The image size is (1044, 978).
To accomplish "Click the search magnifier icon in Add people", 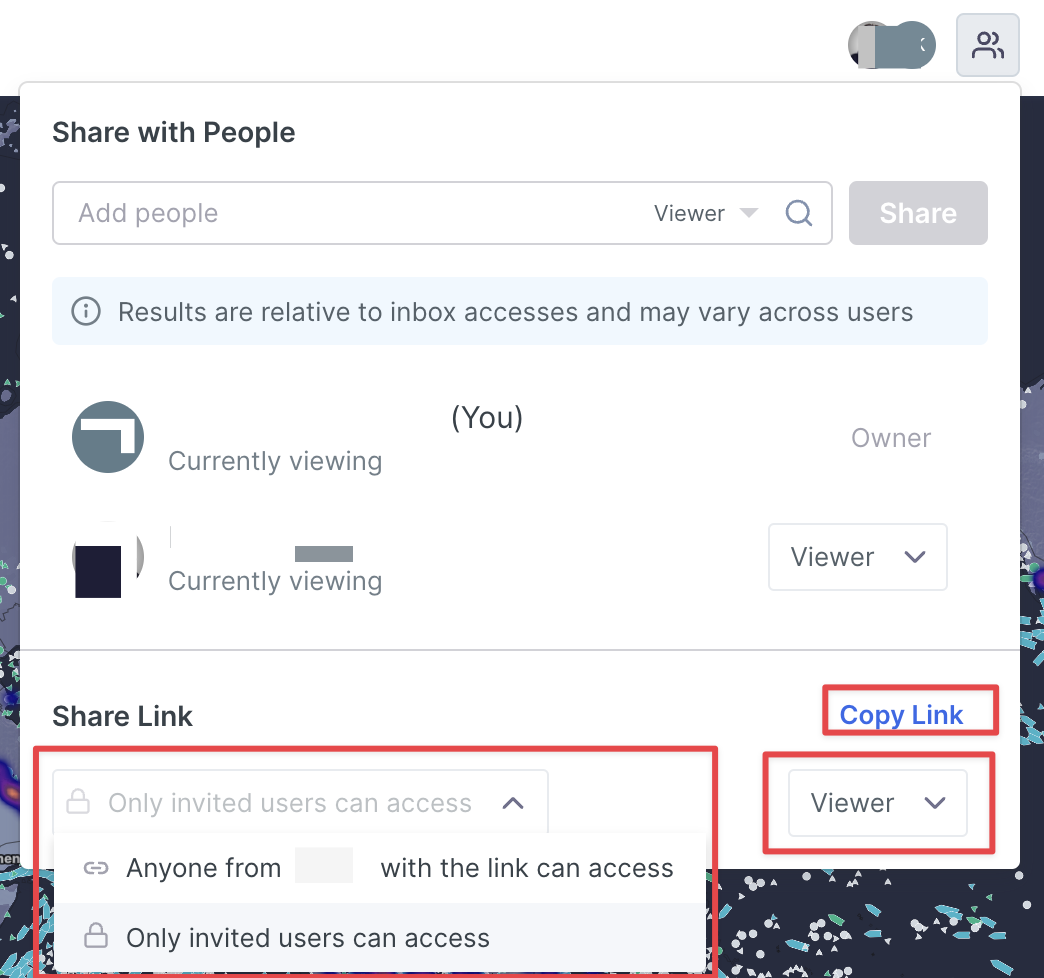I will (x=798, y=213).
